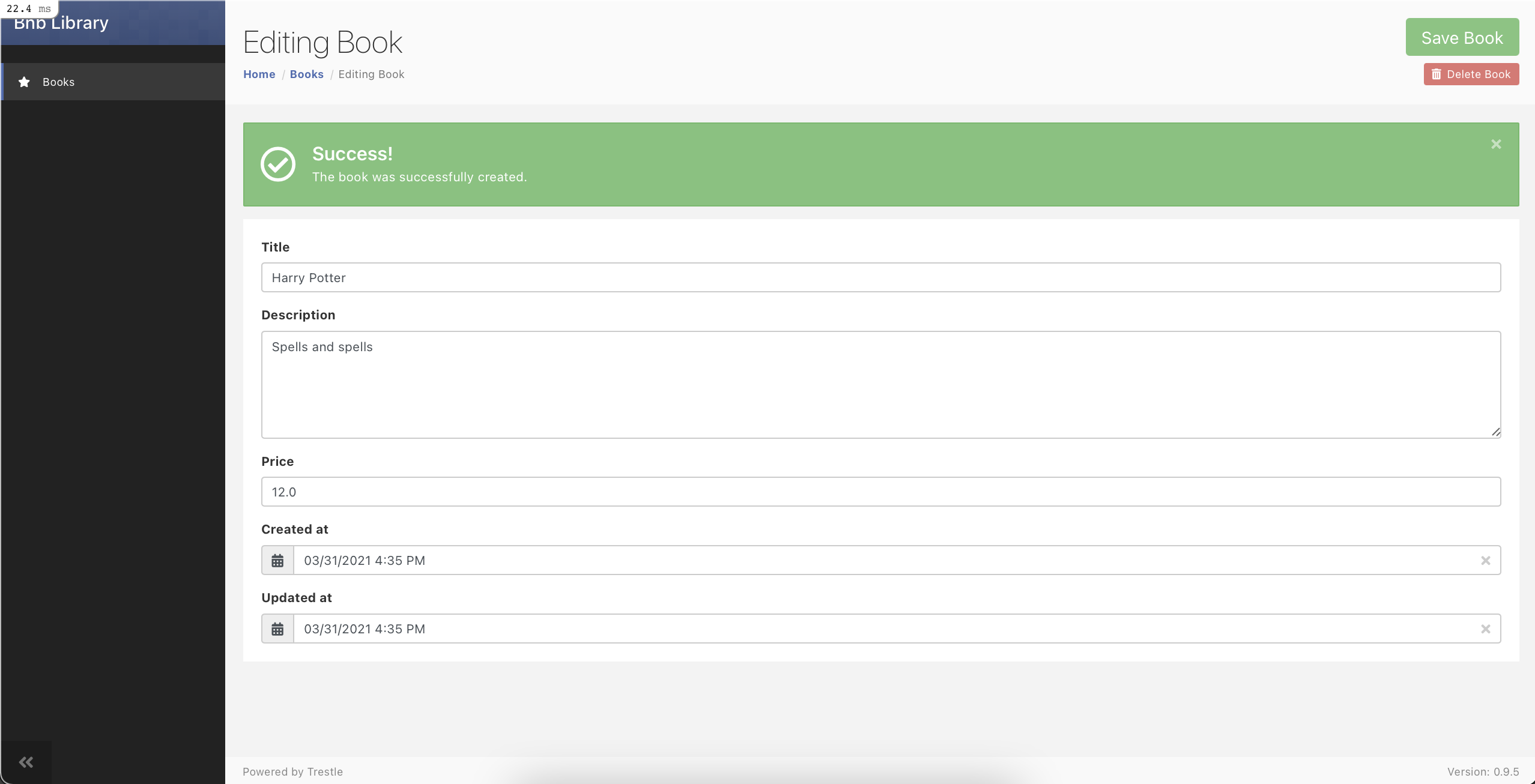Viewport: 1535px width, 784px height.
Task: Go to the Home breadcrumb link
Action: (x=259, y=74)
